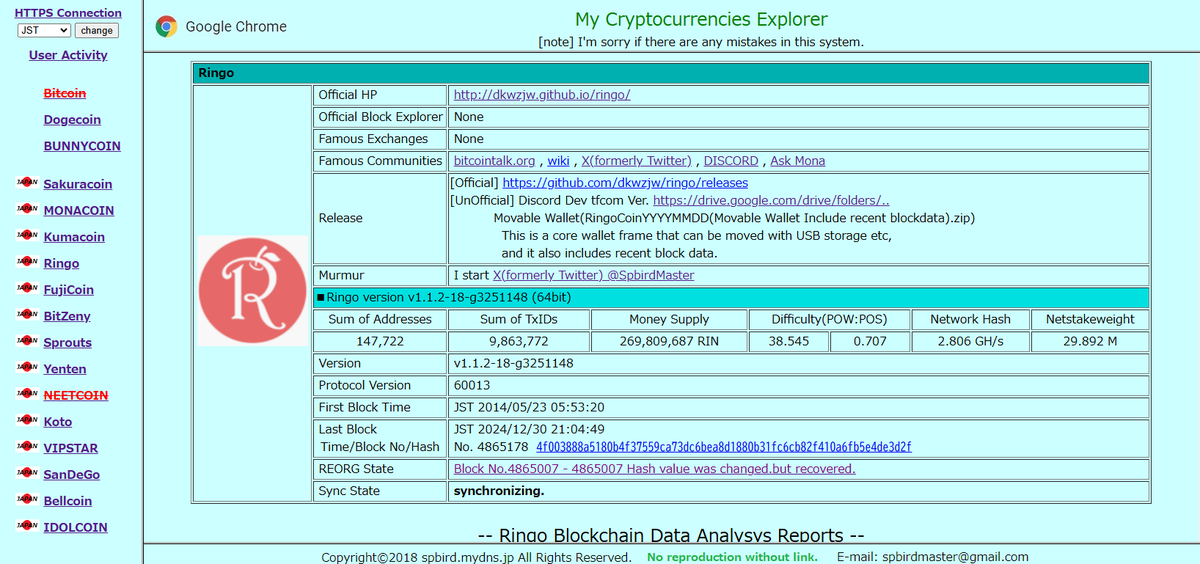The image size is (1200, 564).
Task: Select Bitcoin in the sidebar
Action: [x=65, y=93]
